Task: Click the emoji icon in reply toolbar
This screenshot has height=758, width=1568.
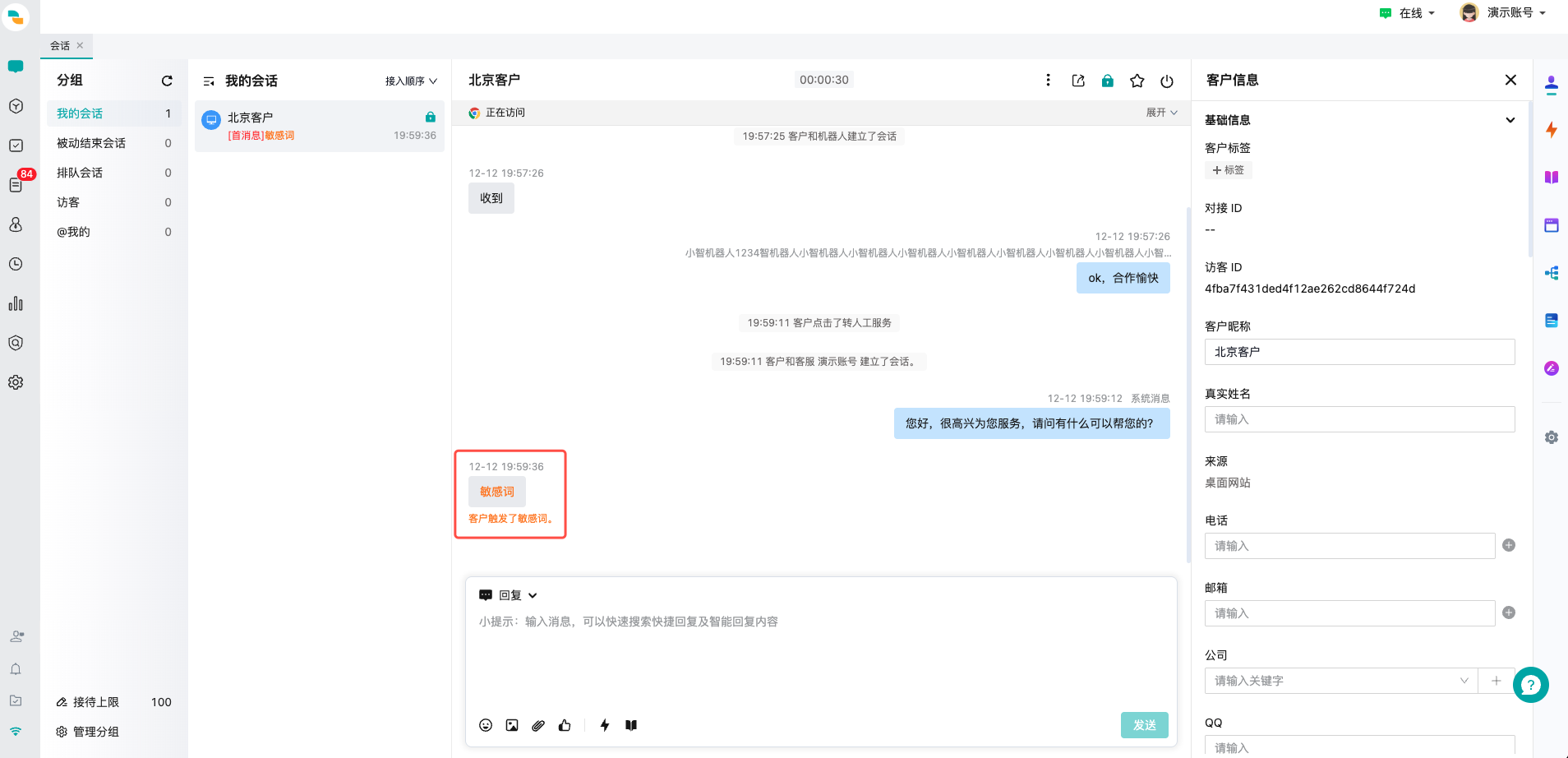Action: pyautogui.click(x=486, y=725)
